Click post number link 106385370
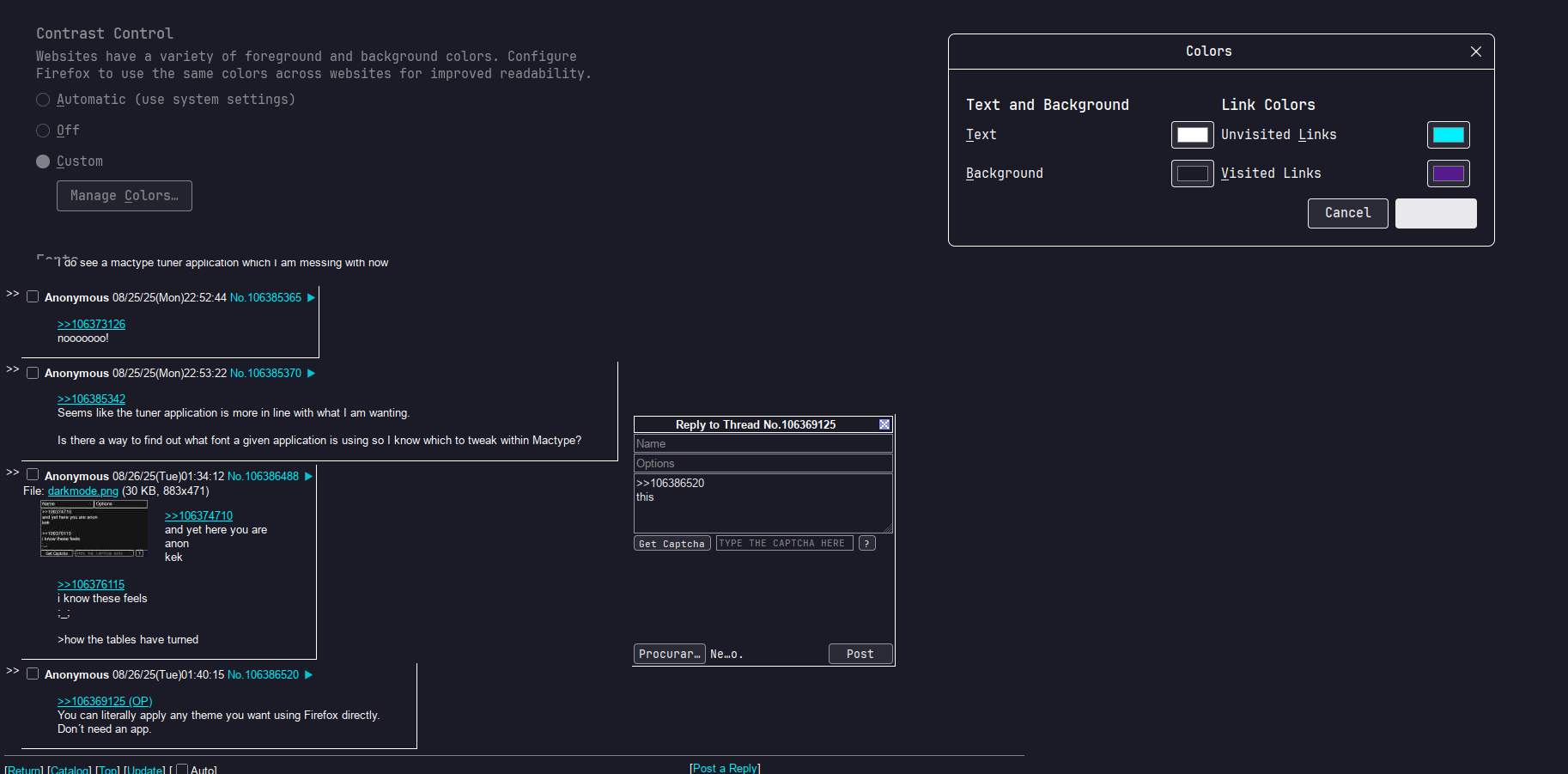 point(274,373)
